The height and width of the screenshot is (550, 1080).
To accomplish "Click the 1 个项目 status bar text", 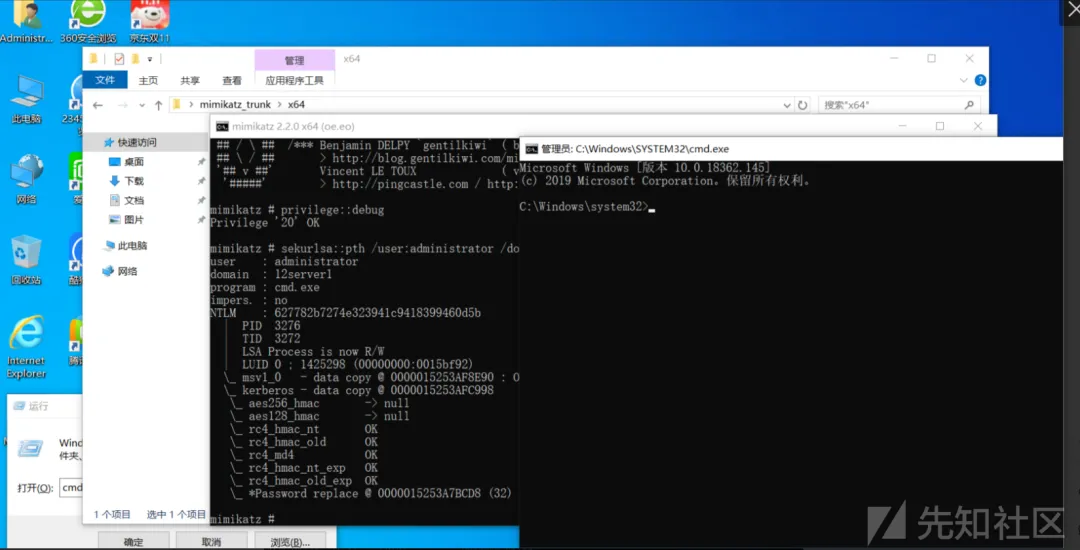I will (112, 514).
